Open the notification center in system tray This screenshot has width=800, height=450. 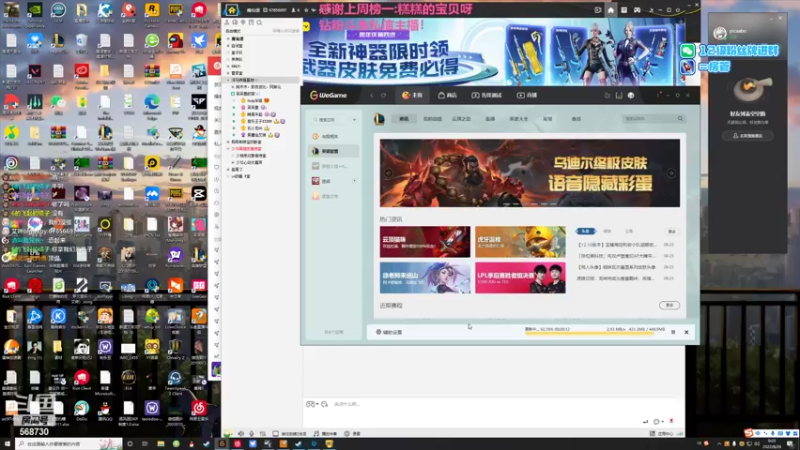pos(790,444)
